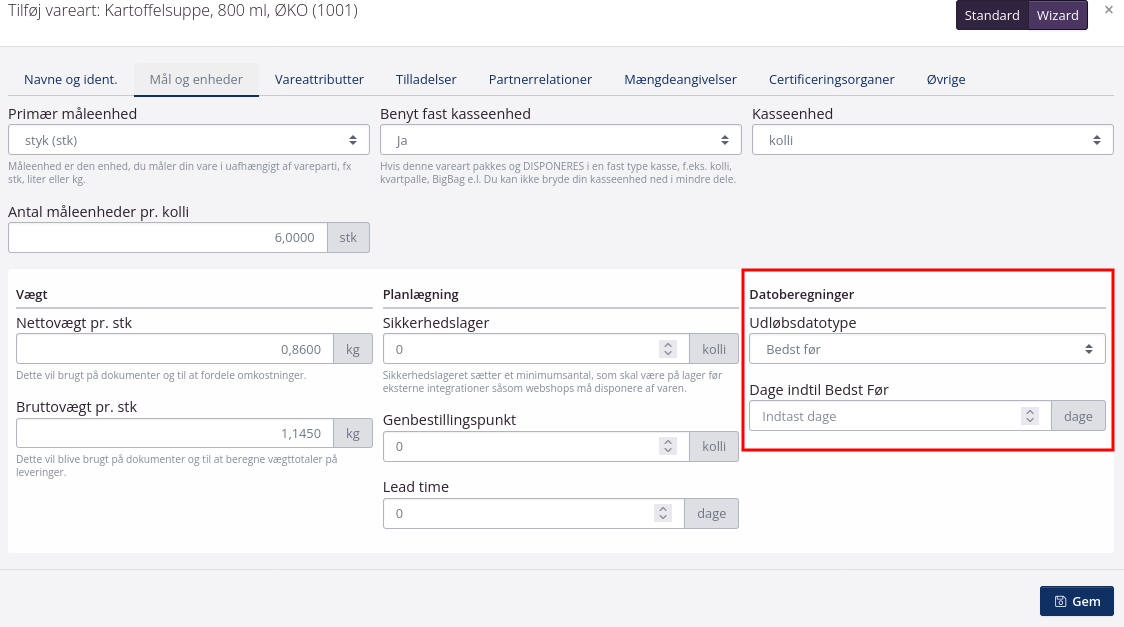This screenshot has height=627, width=1124.
Task: Switch to the Vareattributter tab
Action: click(319, 79)
